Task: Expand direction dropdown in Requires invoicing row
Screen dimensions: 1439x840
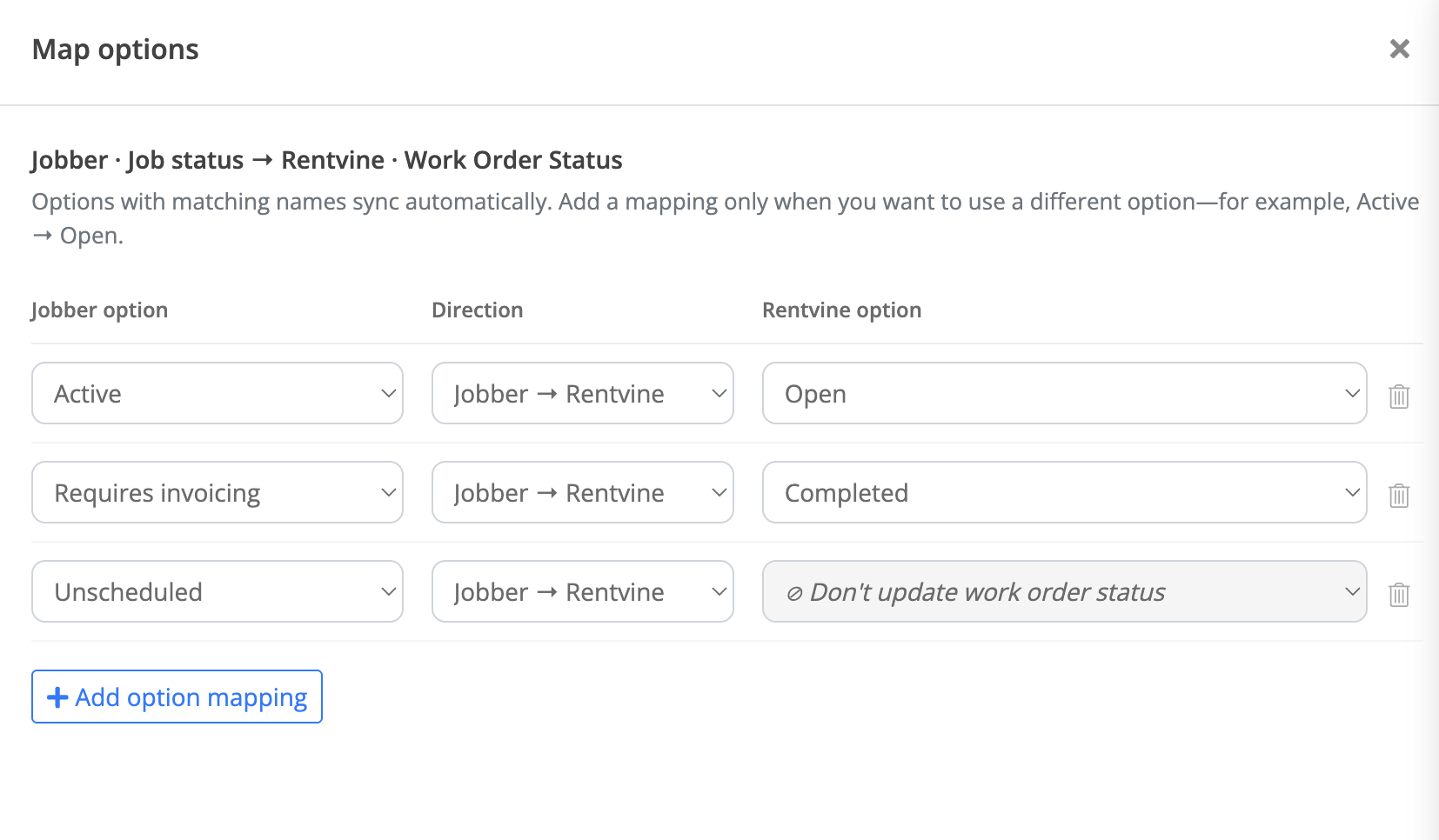Action: coord(583,492)
